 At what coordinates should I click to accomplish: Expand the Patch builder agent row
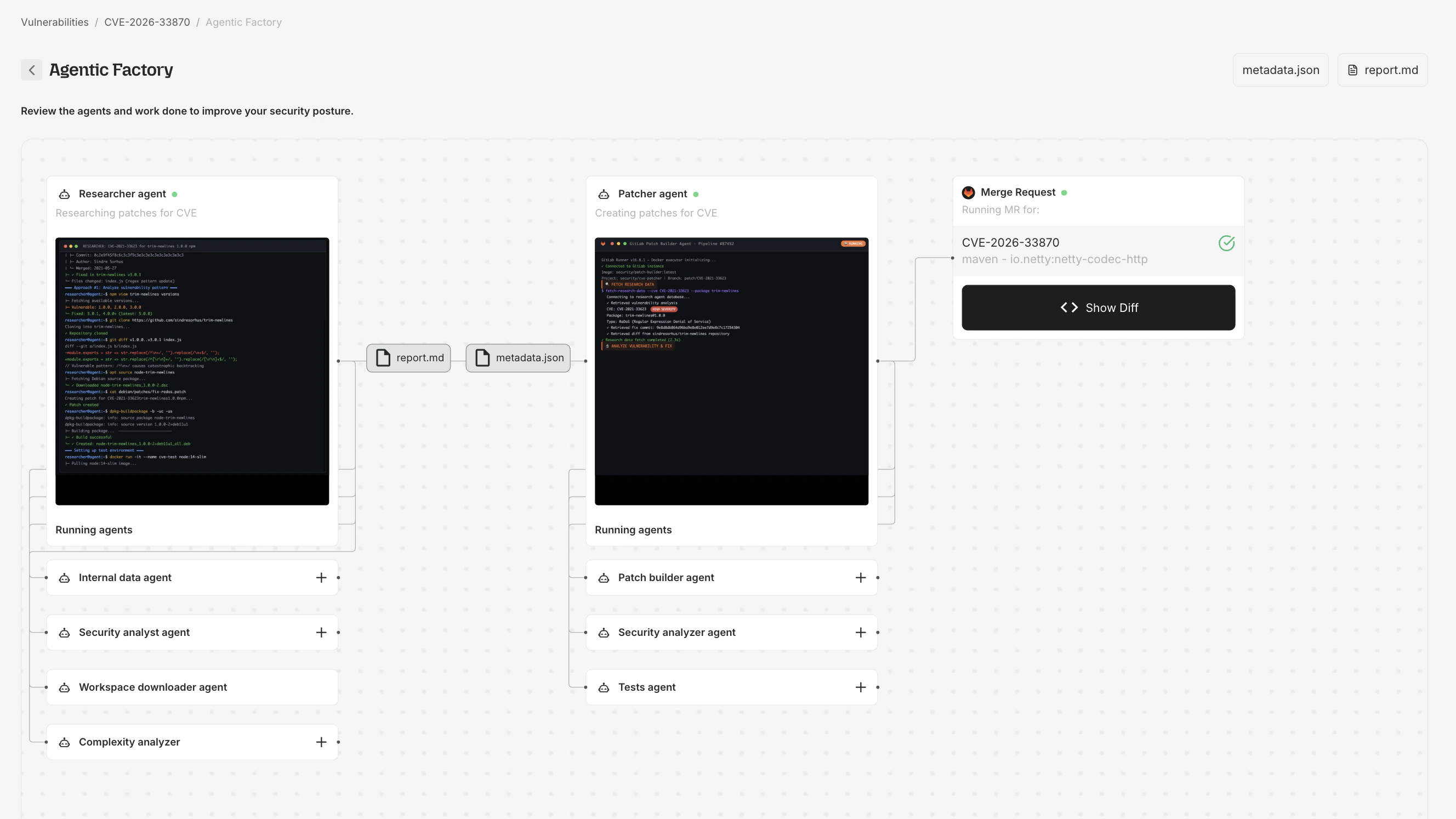click(x=860, y=578)
